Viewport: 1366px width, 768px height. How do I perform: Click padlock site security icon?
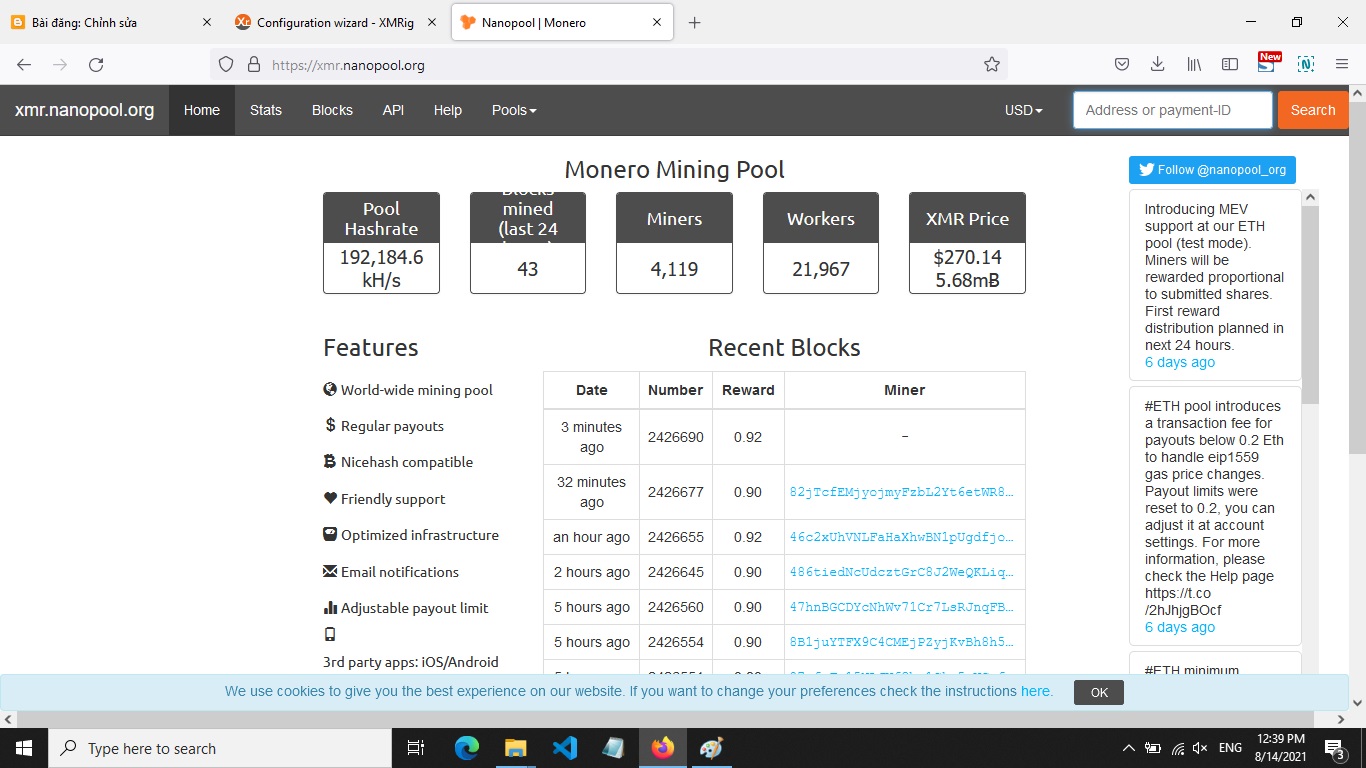[254, 64]
